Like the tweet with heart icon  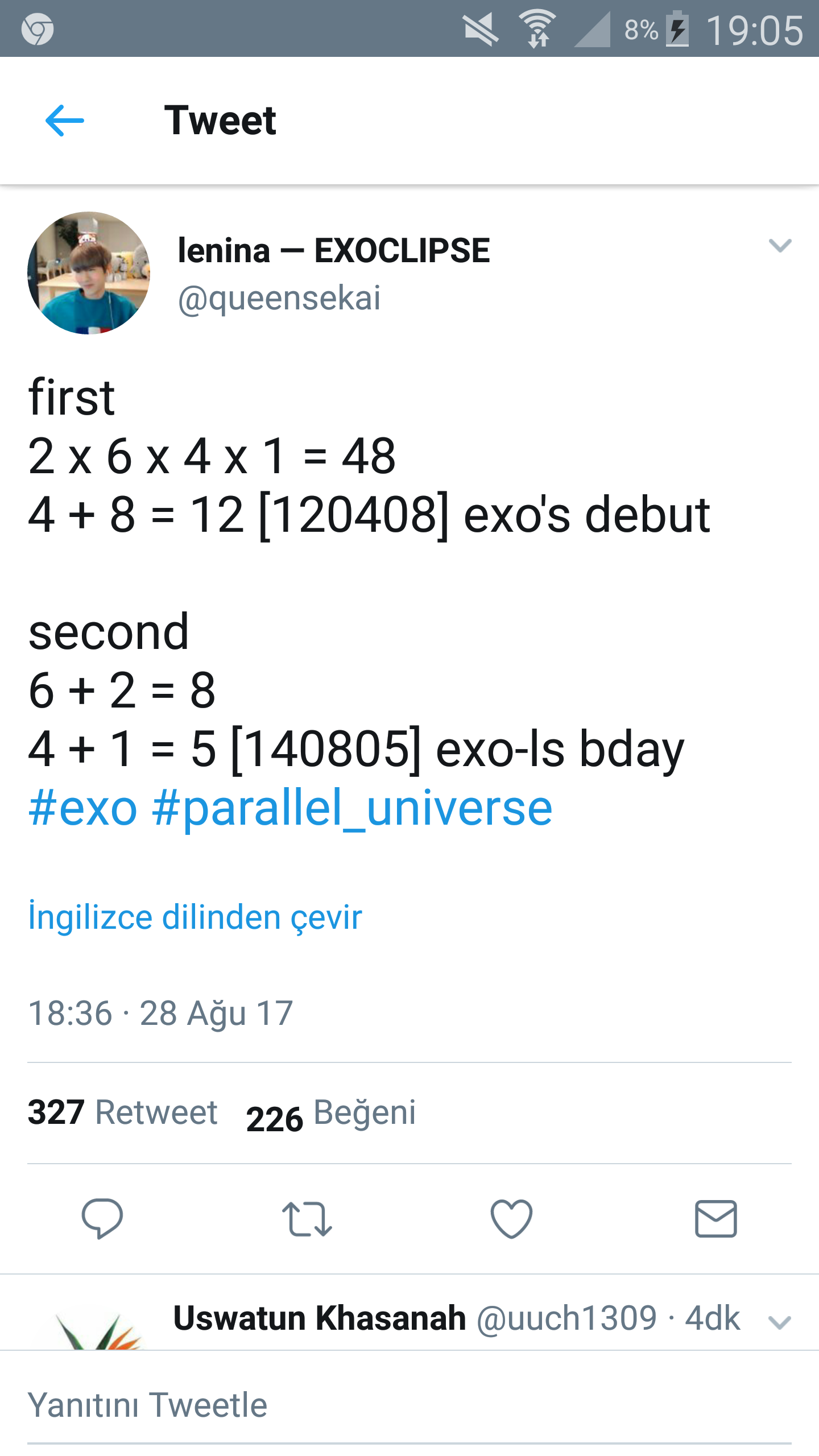coord(511,1219)
